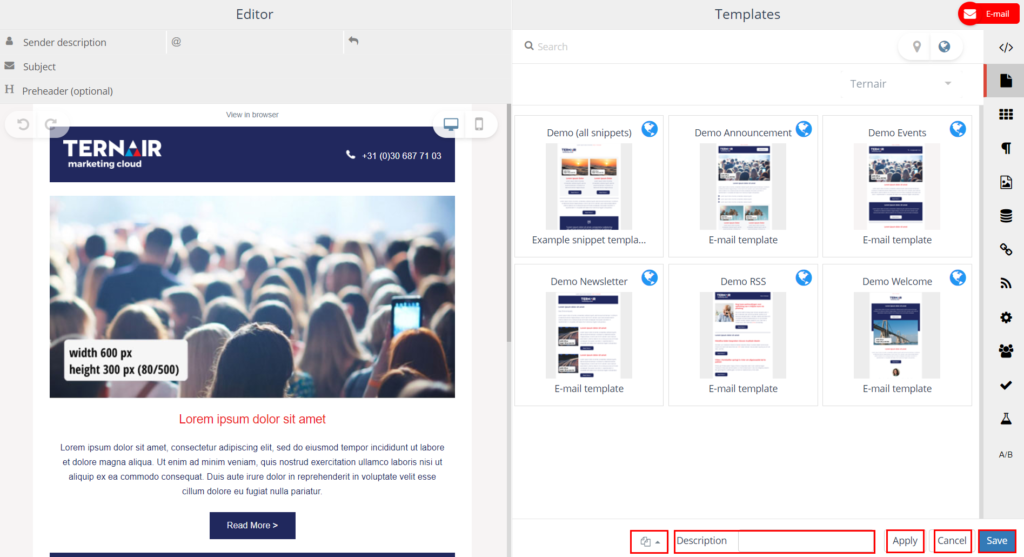Click the sender address @ field
The height and width of the screenshot is (557, 1024).
[255, 42]
